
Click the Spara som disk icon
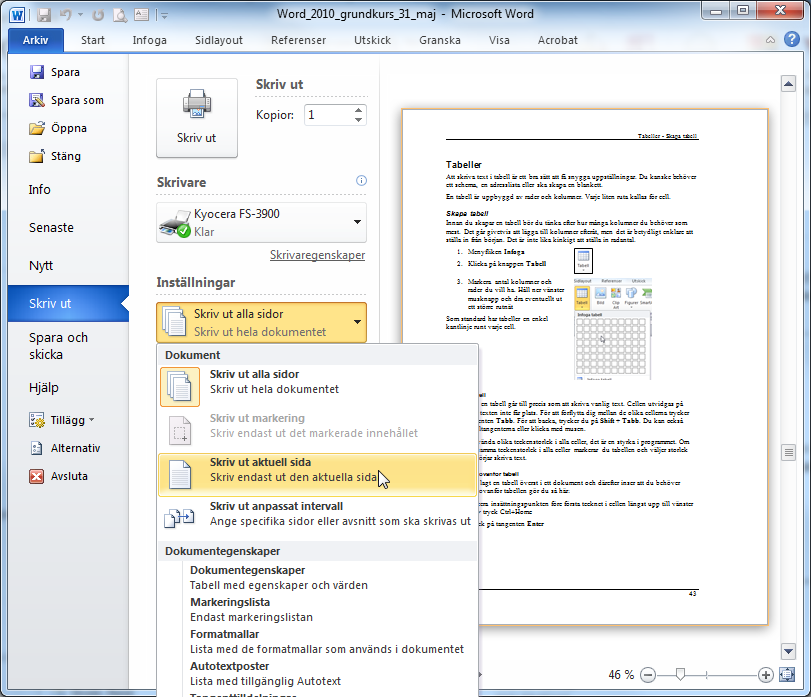click(x=37, y=100)
